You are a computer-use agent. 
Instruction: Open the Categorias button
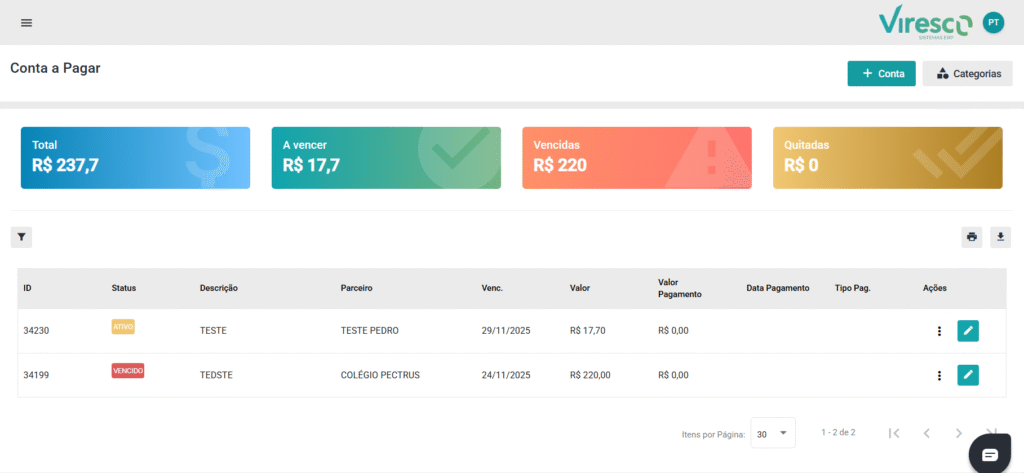[967, 74]
